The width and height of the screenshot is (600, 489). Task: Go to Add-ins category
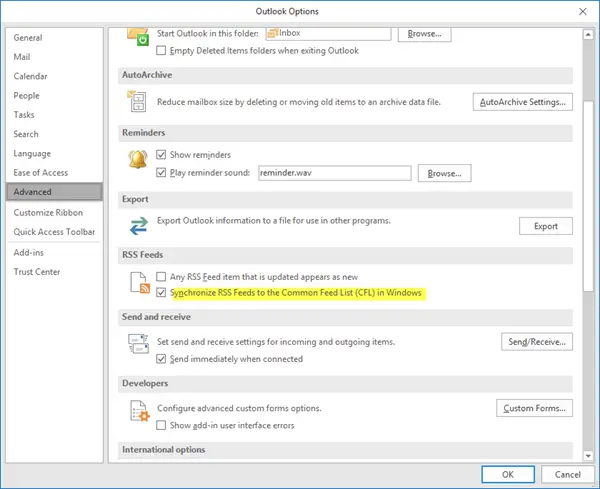coord(54,253)
